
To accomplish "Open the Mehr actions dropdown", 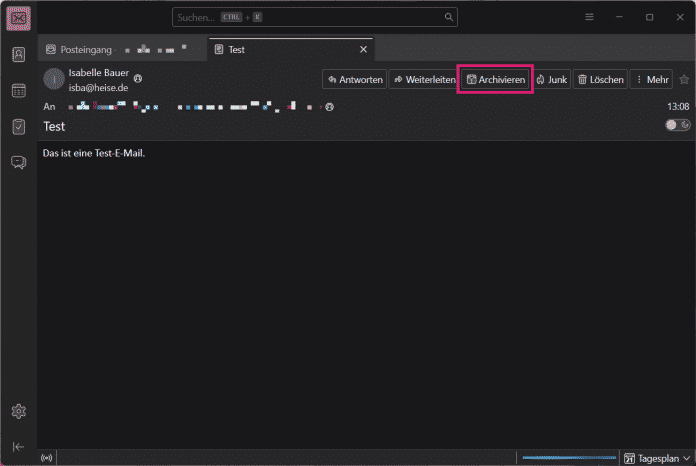I will click(x=652, y=80).
